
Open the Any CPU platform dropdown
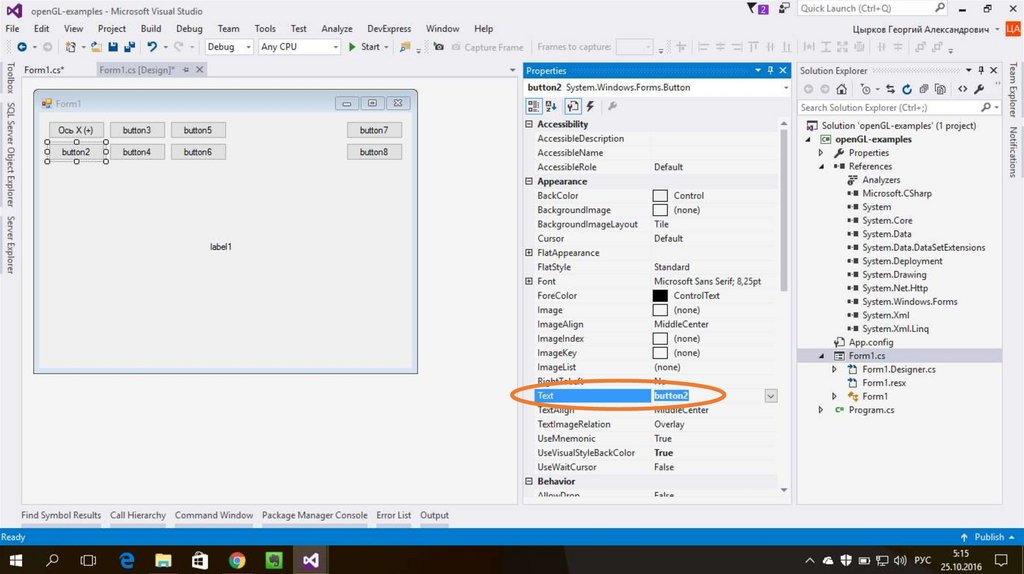pos(298,47)
